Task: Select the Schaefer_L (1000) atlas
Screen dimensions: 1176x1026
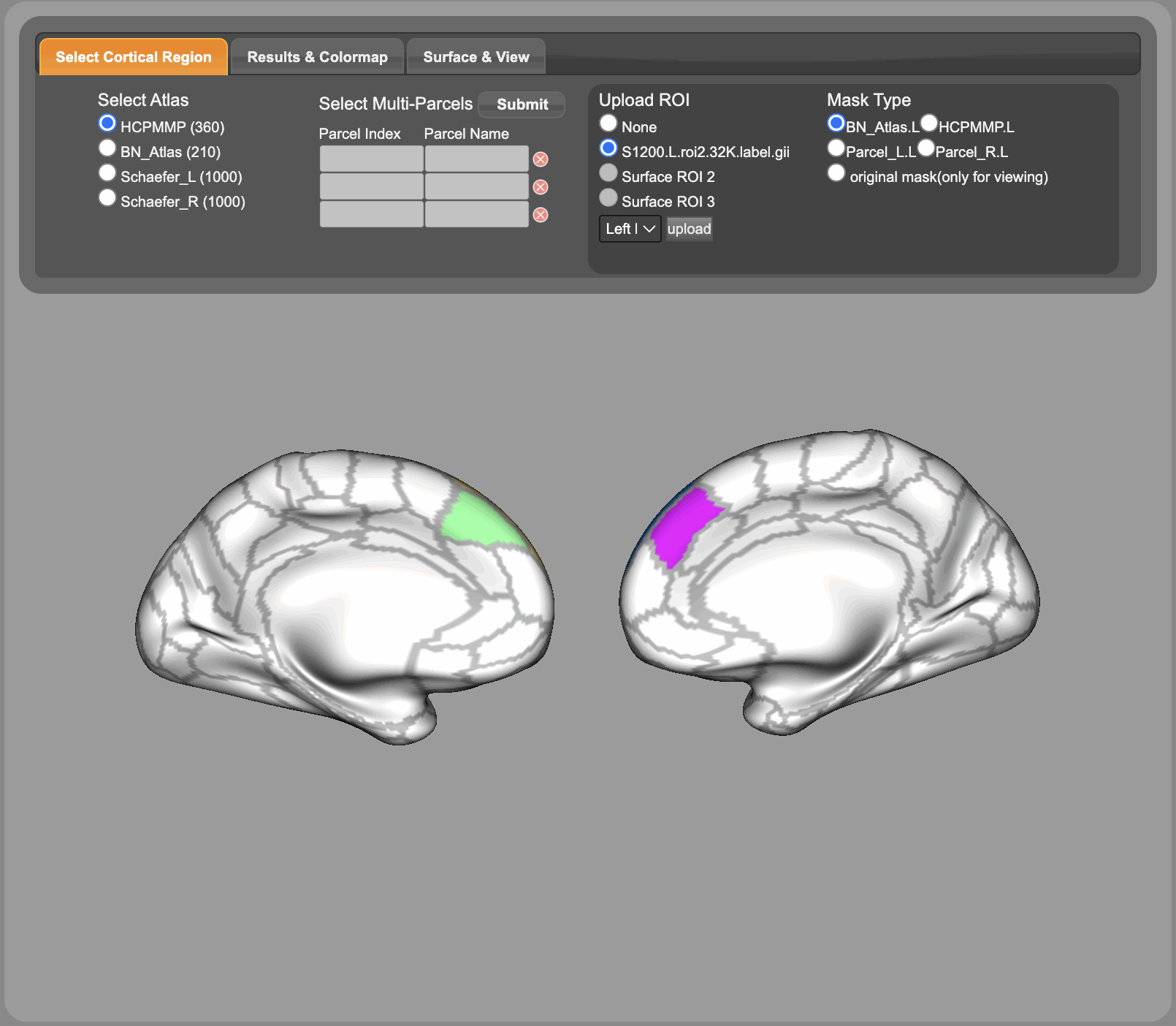Action: coord(107,173)
